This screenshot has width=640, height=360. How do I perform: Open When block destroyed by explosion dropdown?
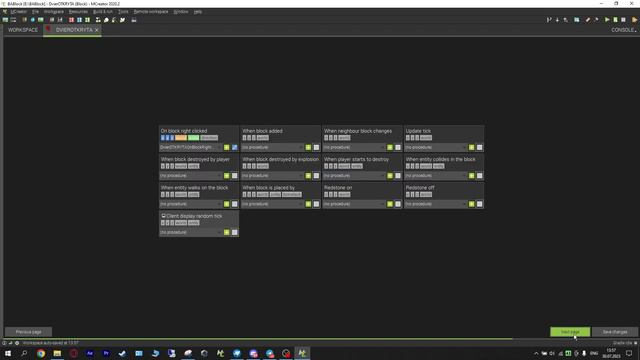pos(272,176)
